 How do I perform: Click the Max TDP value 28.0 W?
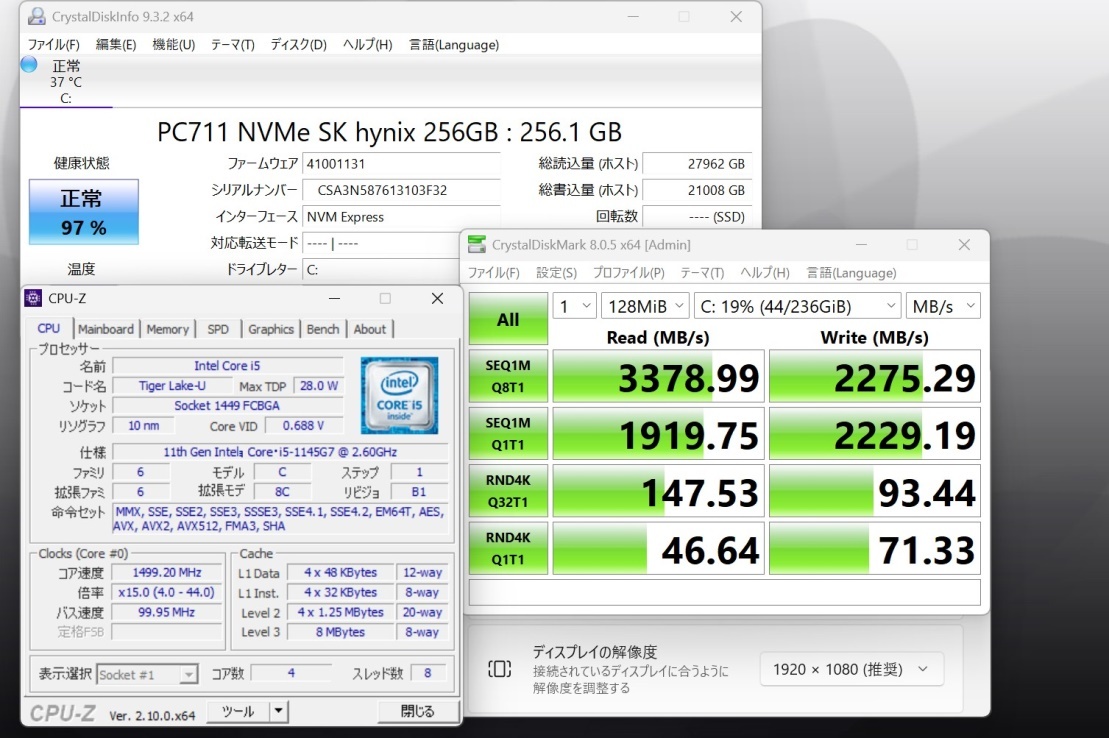coord(318,386)
